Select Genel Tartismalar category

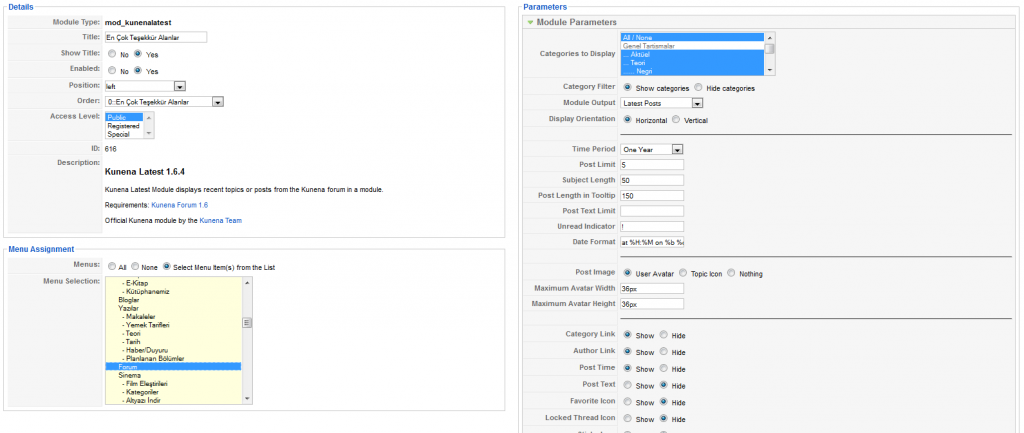[x=693, y=46]
